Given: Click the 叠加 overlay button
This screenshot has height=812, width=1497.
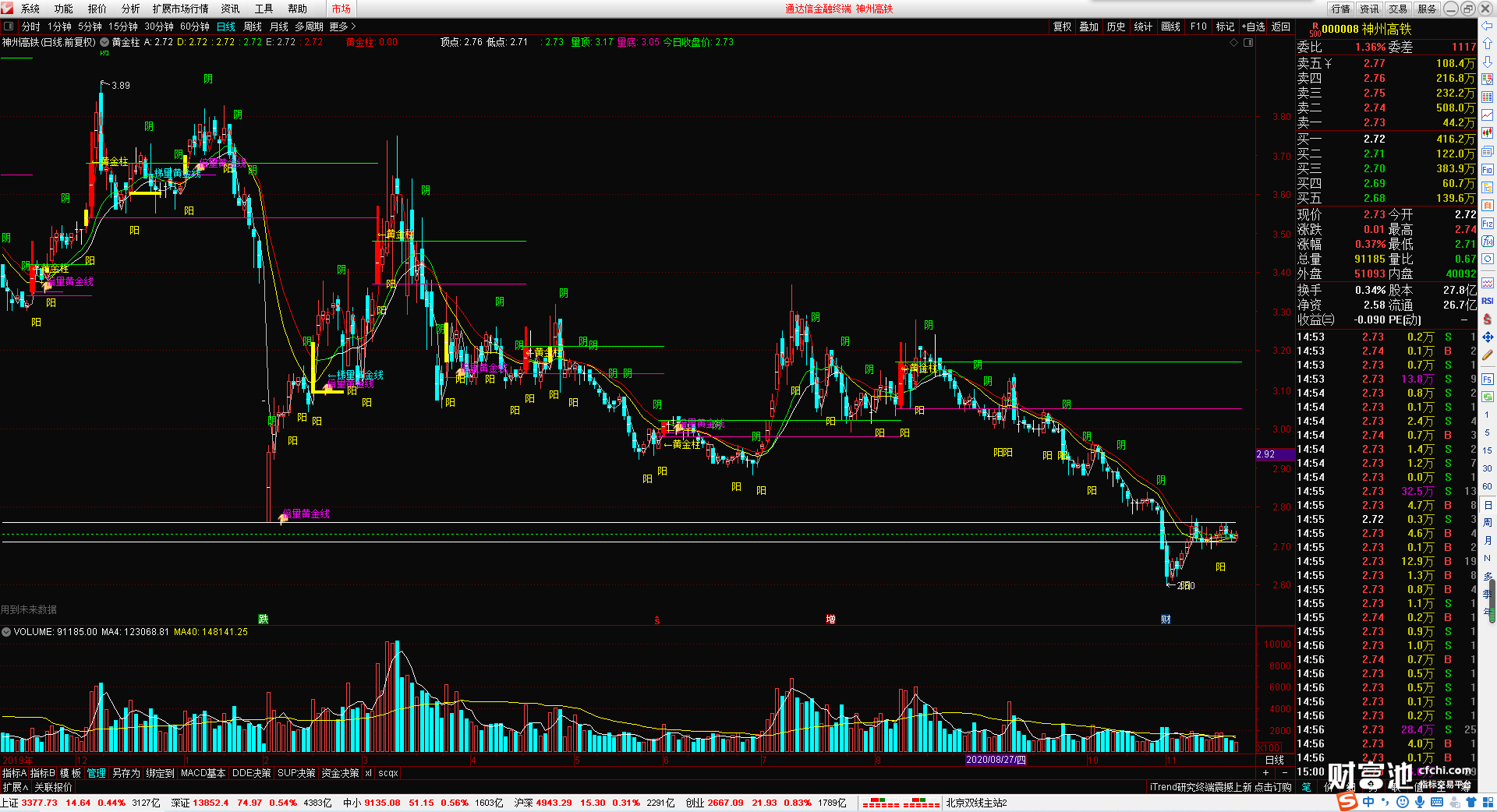Looking at the screenshot, I should pyautogui.click(x=1089, y=26).
